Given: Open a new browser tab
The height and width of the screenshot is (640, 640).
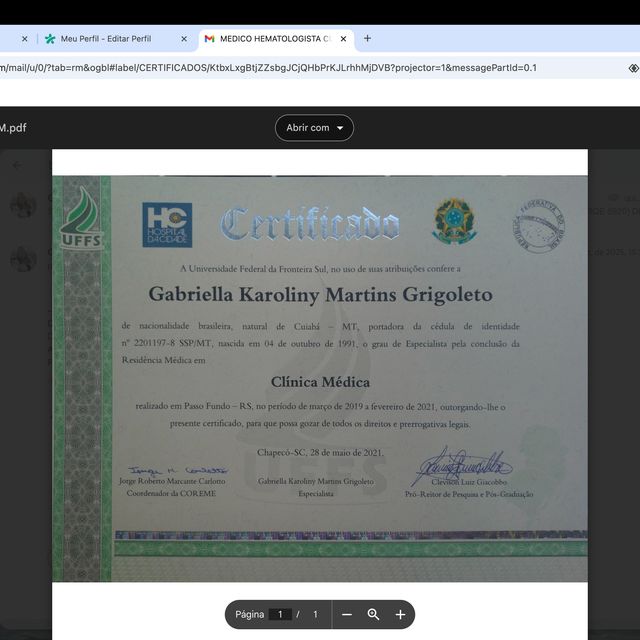Looking at the screenshot, I should click(x=367, y=38).
